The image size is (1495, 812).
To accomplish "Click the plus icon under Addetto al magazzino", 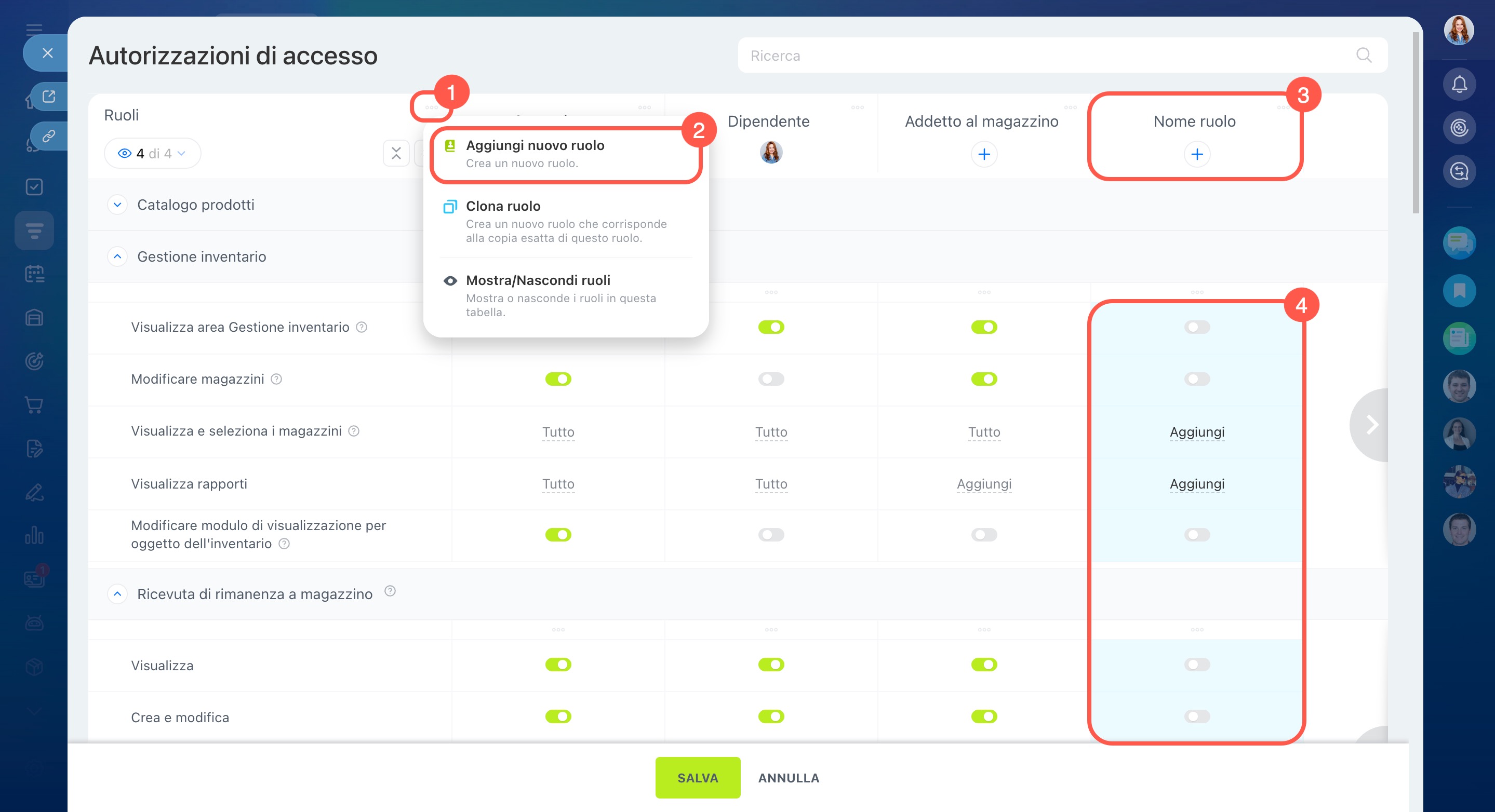I will pos(984,154).
